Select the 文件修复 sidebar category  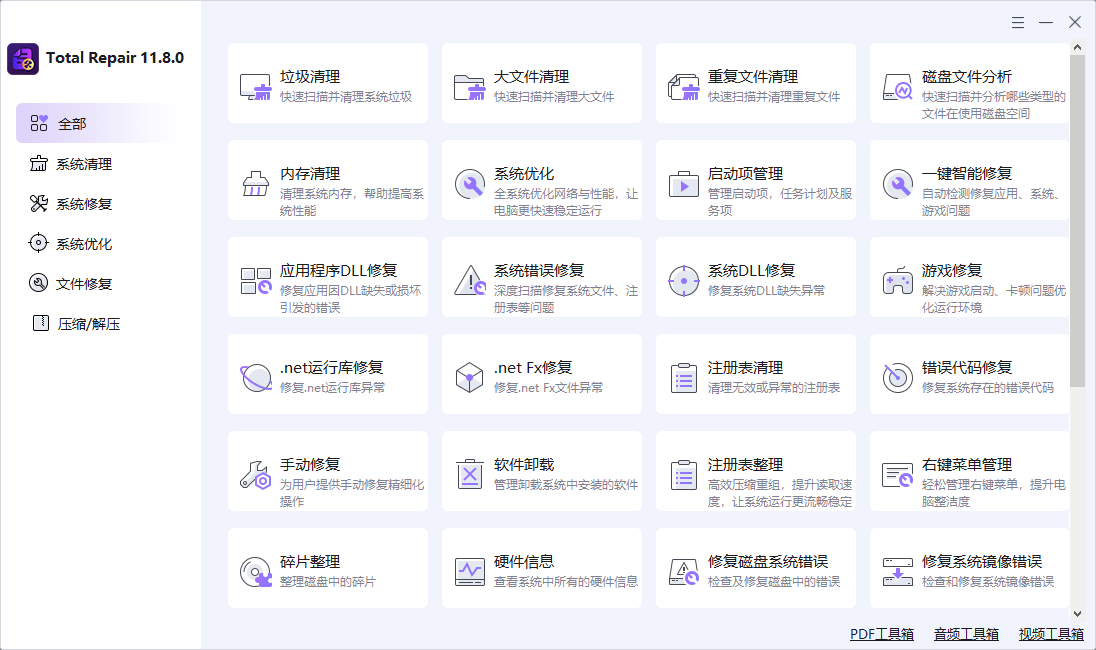pyautogui.click(x=69, y=283)
